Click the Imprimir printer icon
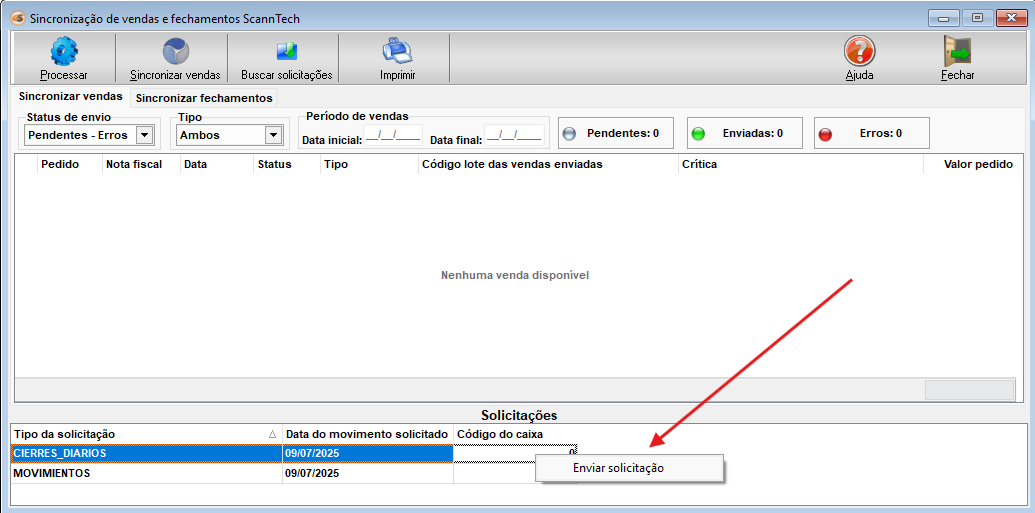The width and height of the screenshot is (1035, 513). [x=397, y=51]
